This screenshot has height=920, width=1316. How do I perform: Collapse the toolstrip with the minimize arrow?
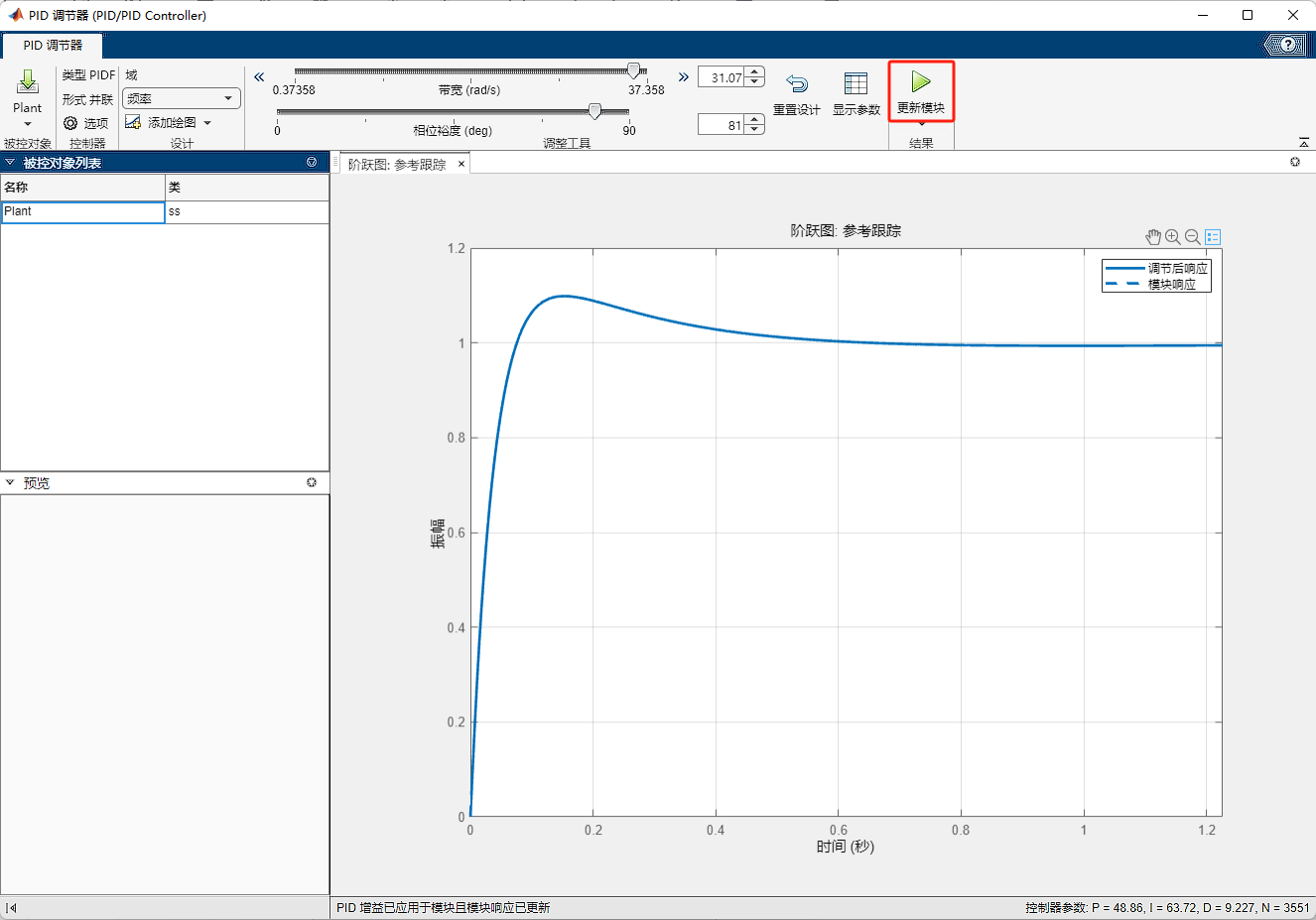pos(1303,143)
